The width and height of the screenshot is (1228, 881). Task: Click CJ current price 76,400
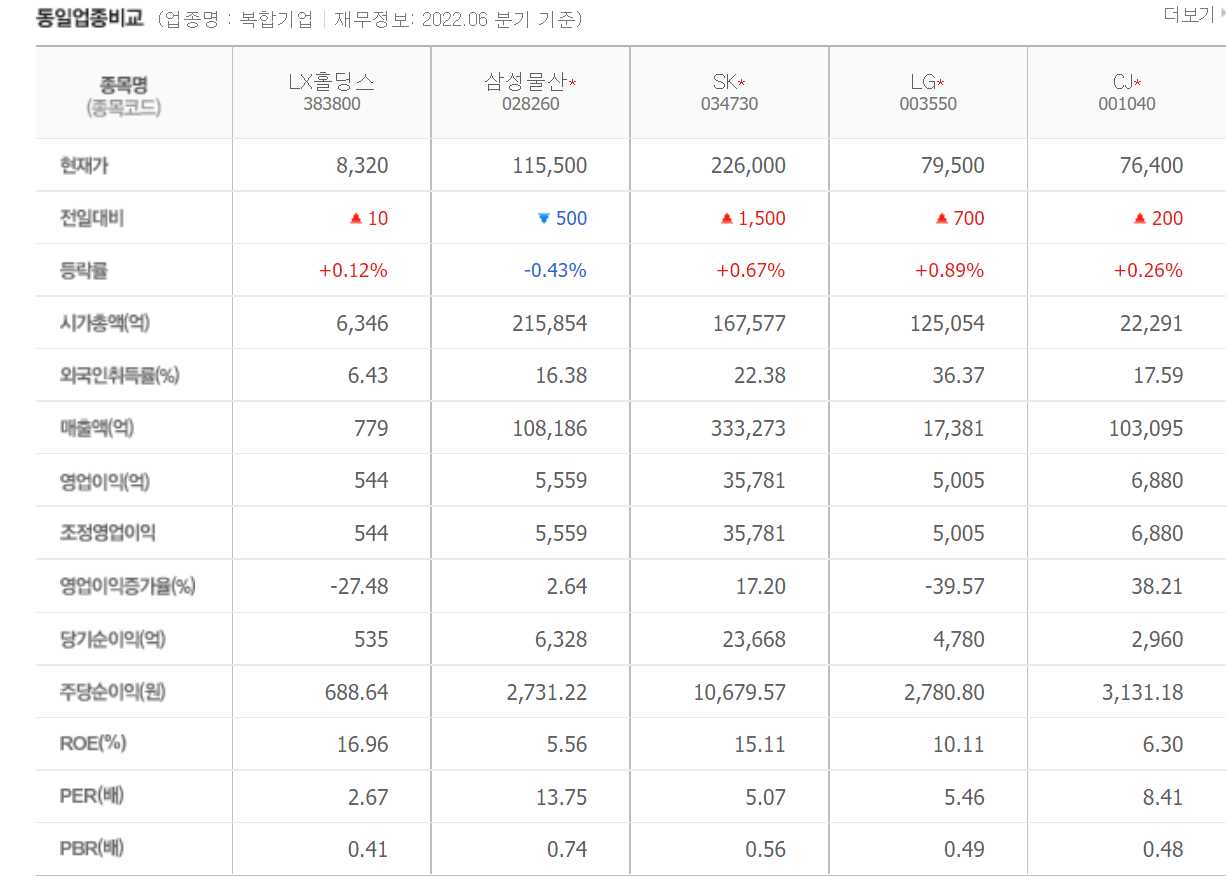(x=1152, y=166)
